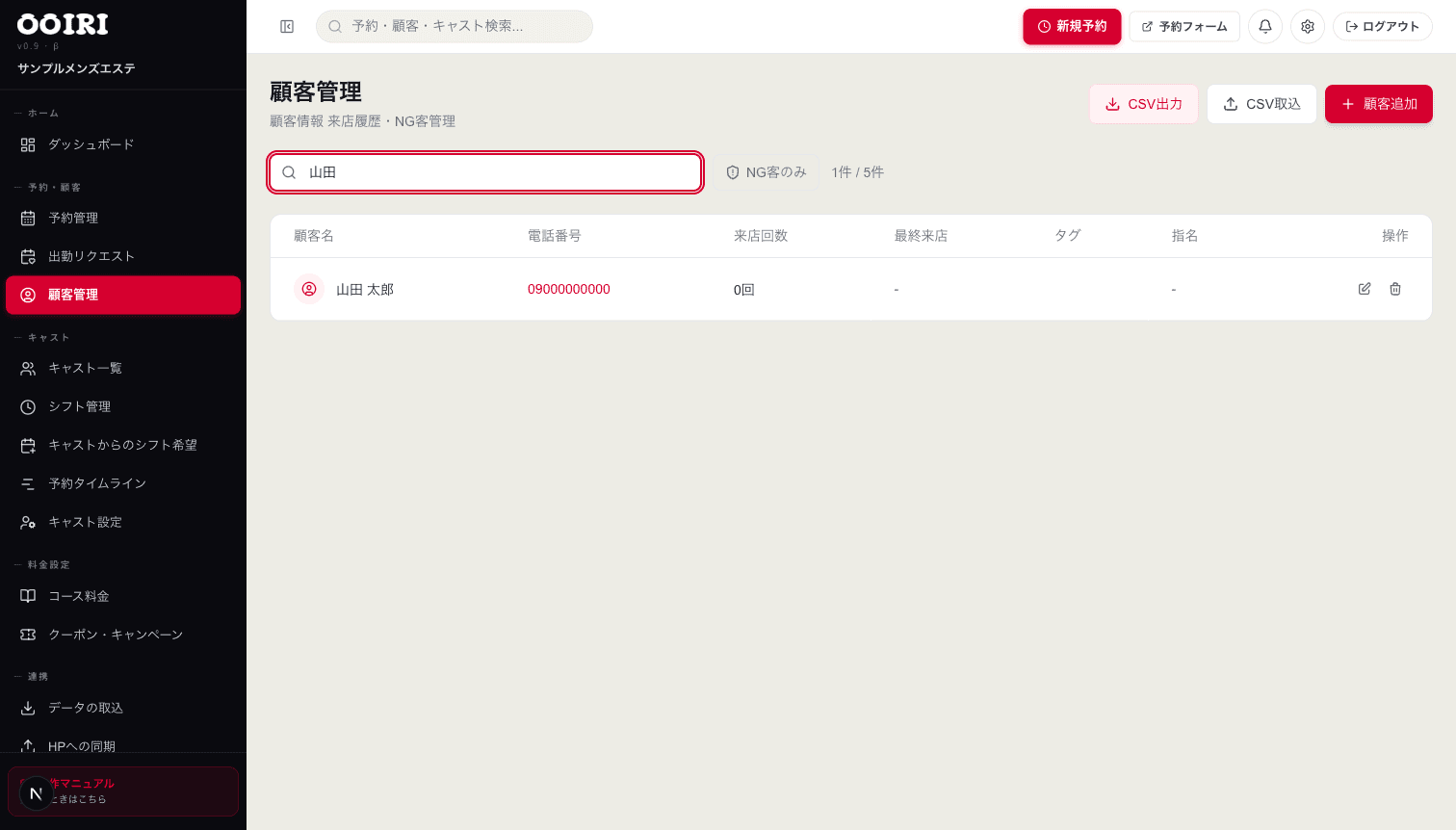This screenshot has height=830, width=1456.
Task: Collapse the sidebar panel icon
Action: [287, 27]
